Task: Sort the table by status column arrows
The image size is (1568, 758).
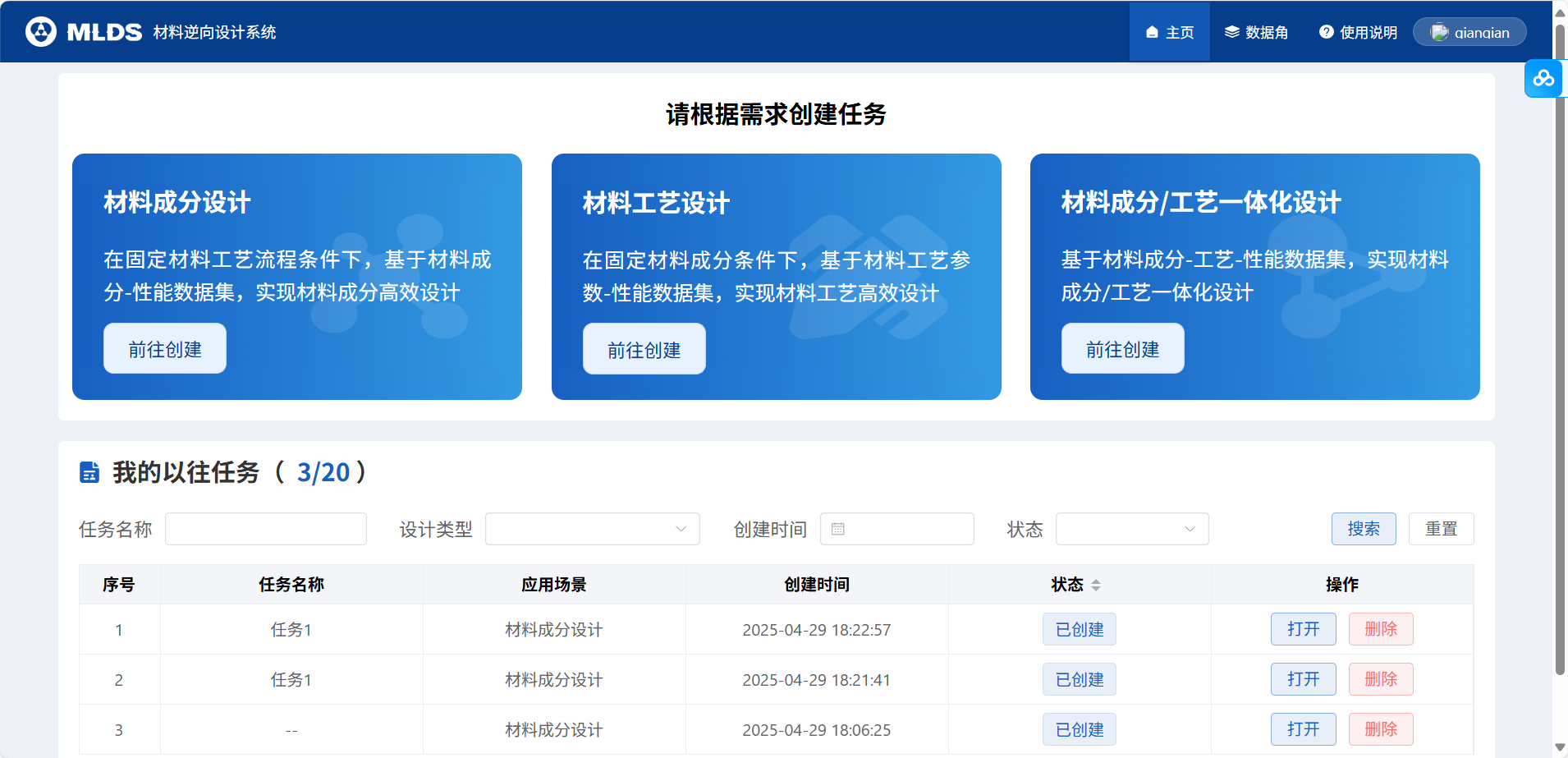Action: [1096, 585]
